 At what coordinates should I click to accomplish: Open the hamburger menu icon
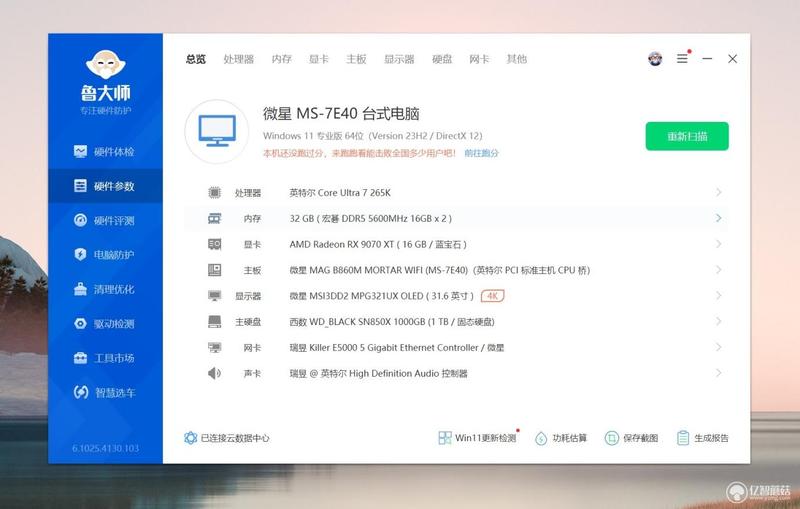tap(682, 59)
